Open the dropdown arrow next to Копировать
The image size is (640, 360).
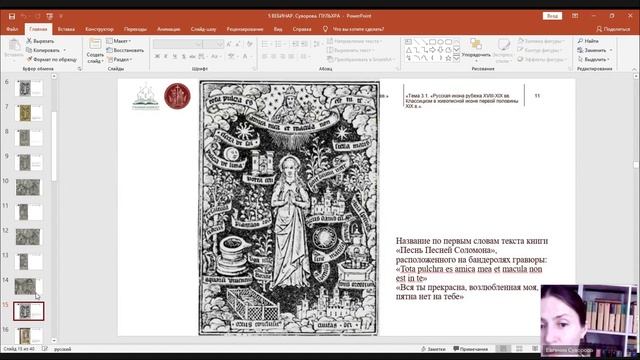click(x=64, y=50)
